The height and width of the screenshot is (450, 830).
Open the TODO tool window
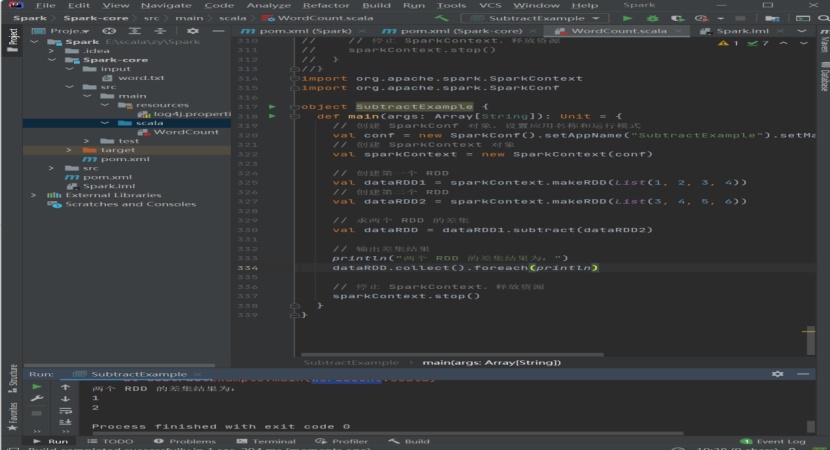pos(110,441)
